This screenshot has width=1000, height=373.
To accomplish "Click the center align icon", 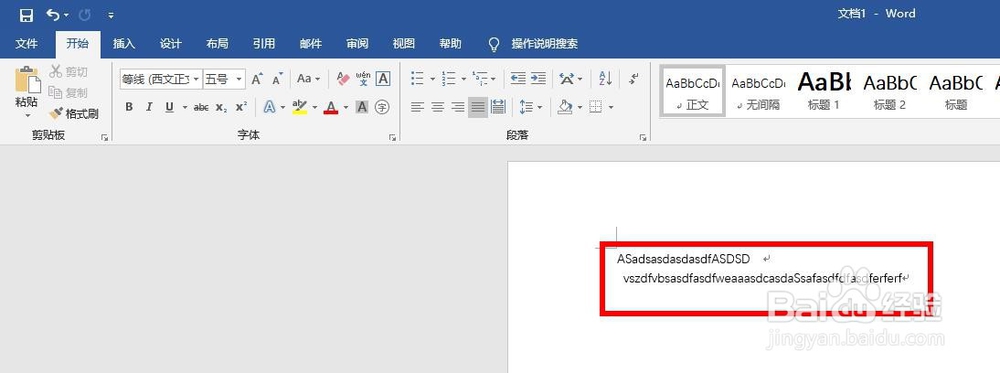I will (438, 107).
